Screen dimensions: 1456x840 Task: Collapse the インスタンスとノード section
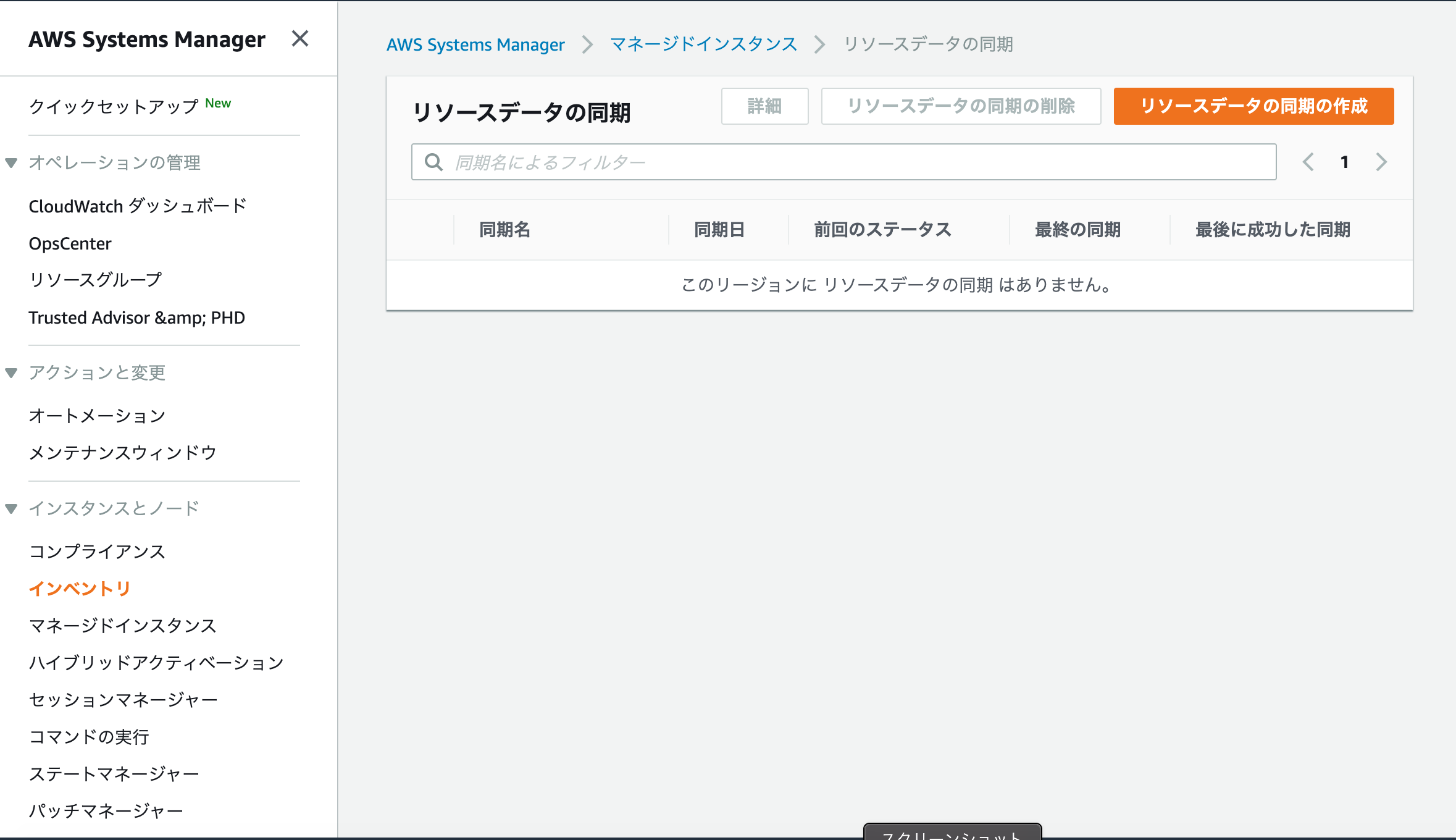pos(11,509)
